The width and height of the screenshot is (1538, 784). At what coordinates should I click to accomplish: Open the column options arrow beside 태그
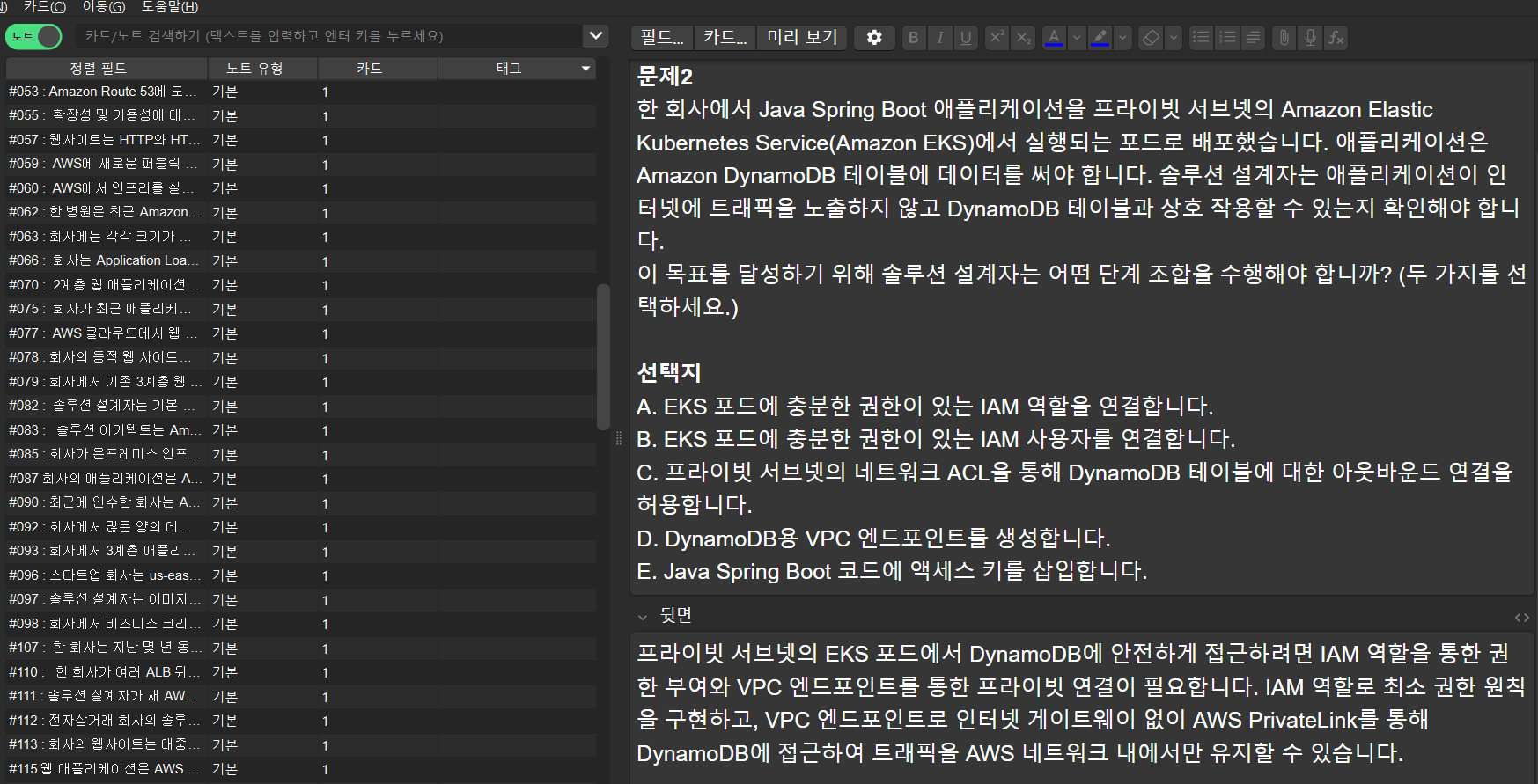click(585, 69)
